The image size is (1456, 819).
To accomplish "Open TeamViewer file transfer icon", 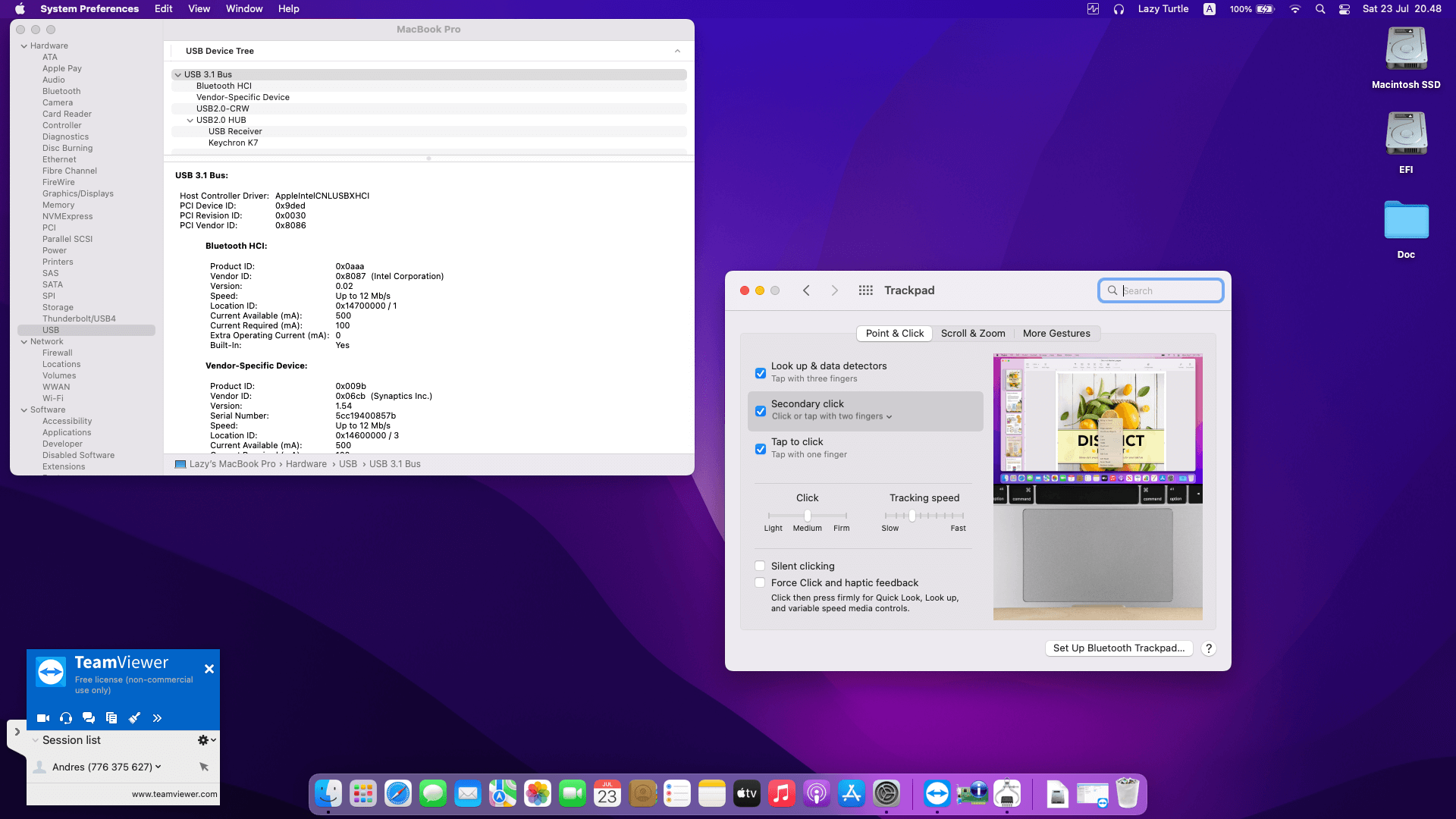I will [111, 718].
